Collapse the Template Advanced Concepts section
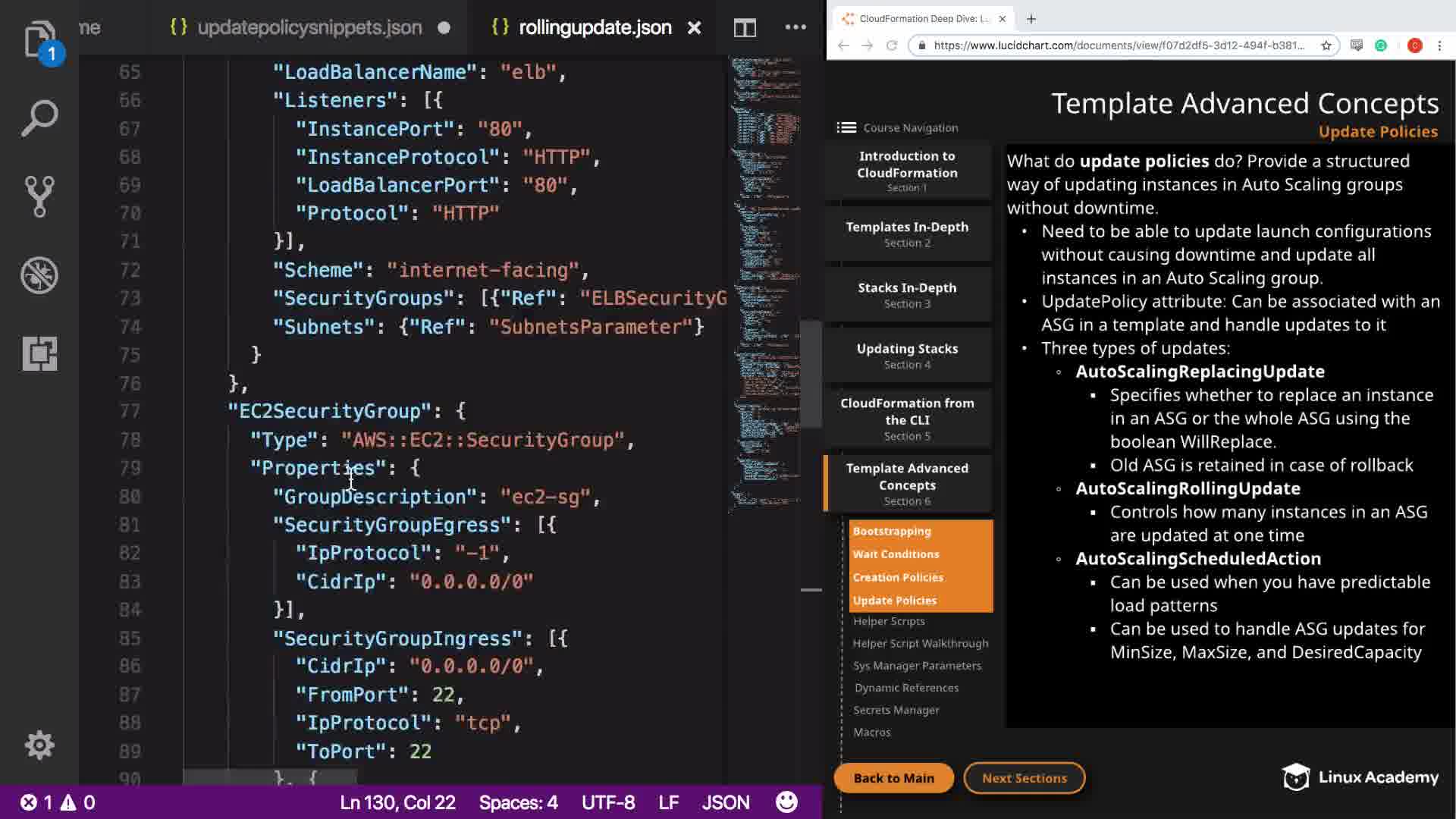1456x819 pixels. coord(907,483)
